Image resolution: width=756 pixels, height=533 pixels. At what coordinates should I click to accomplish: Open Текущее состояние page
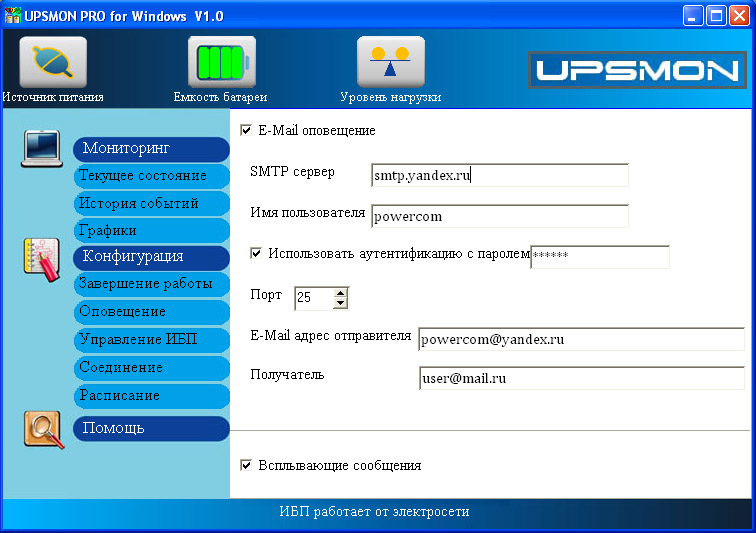coord(151,176)
